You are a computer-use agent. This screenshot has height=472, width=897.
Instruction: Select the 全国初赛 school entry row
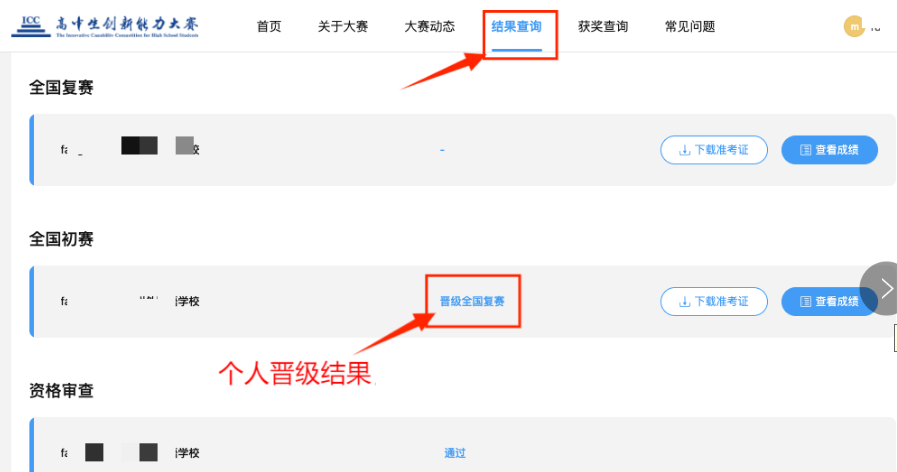[462, 302]
